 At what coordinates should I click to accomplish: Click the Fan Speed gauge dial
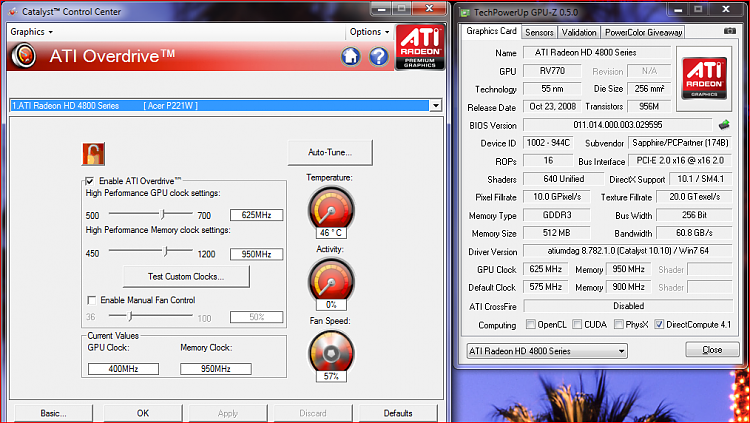click(331, 353)
